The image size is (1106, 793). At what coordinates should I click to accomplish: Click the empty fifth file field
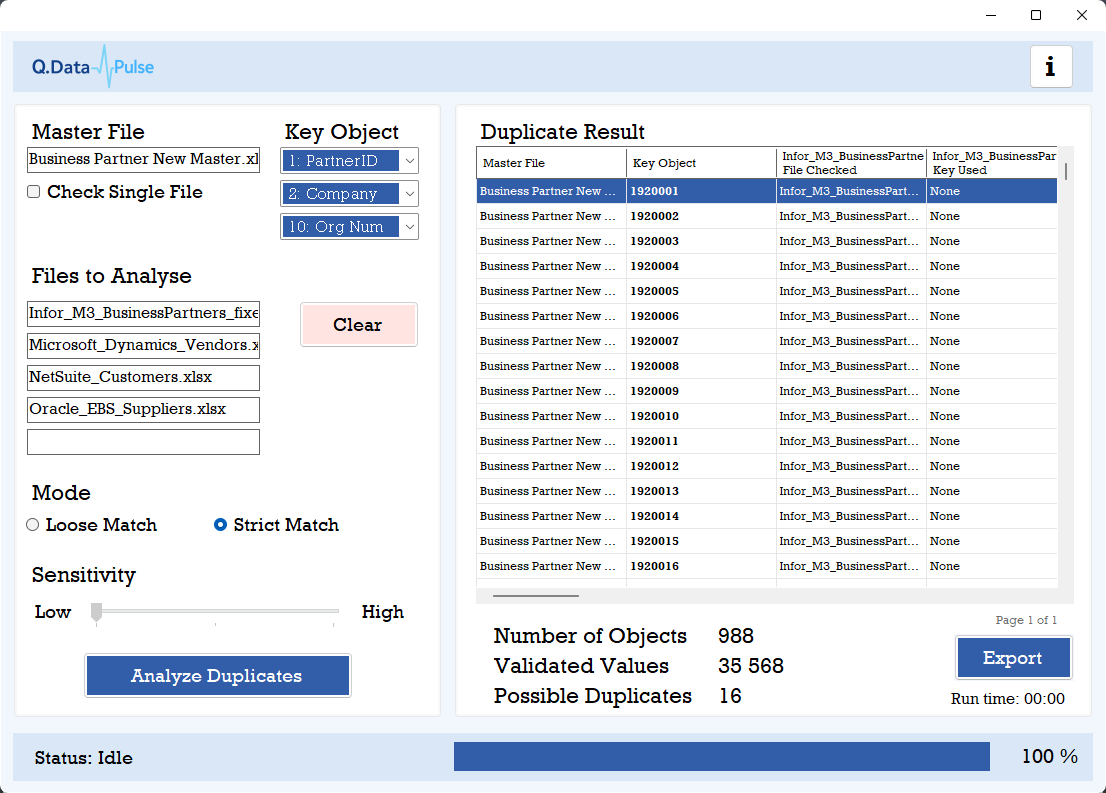pyautogui.click(x=143, y=442)
